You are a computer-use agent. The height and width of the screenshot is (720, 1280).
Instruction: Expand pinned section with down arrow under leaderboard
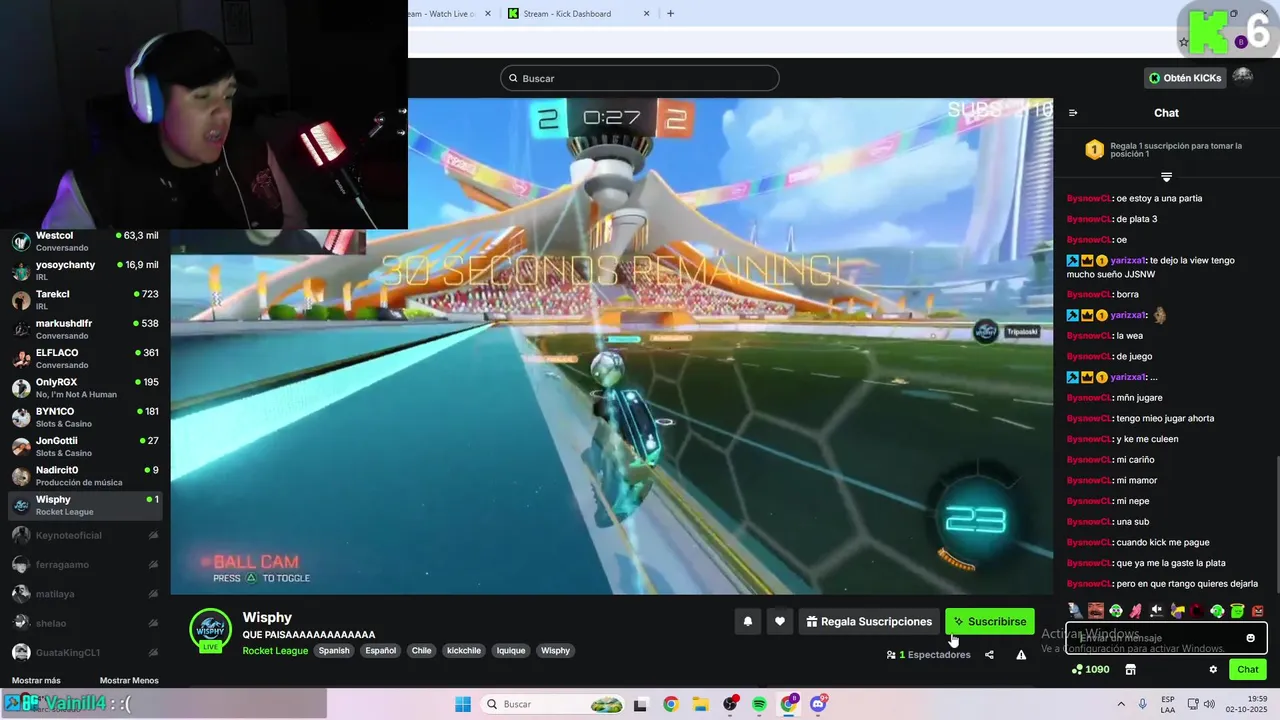1166,177
